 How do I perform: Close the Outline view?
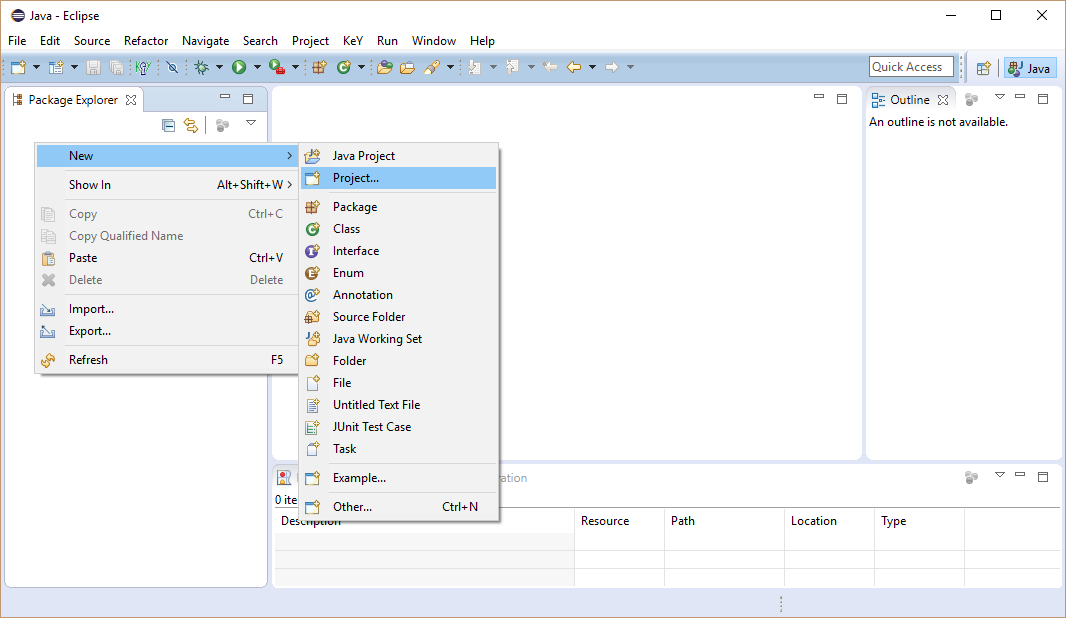(943, 100)
